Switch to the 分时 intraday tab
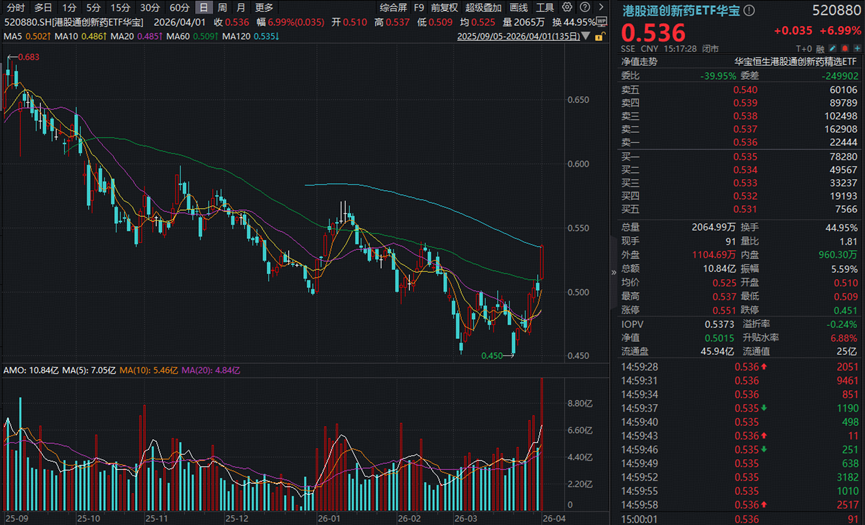This screenshot has width=865, height=525. (x=15, y=7)
